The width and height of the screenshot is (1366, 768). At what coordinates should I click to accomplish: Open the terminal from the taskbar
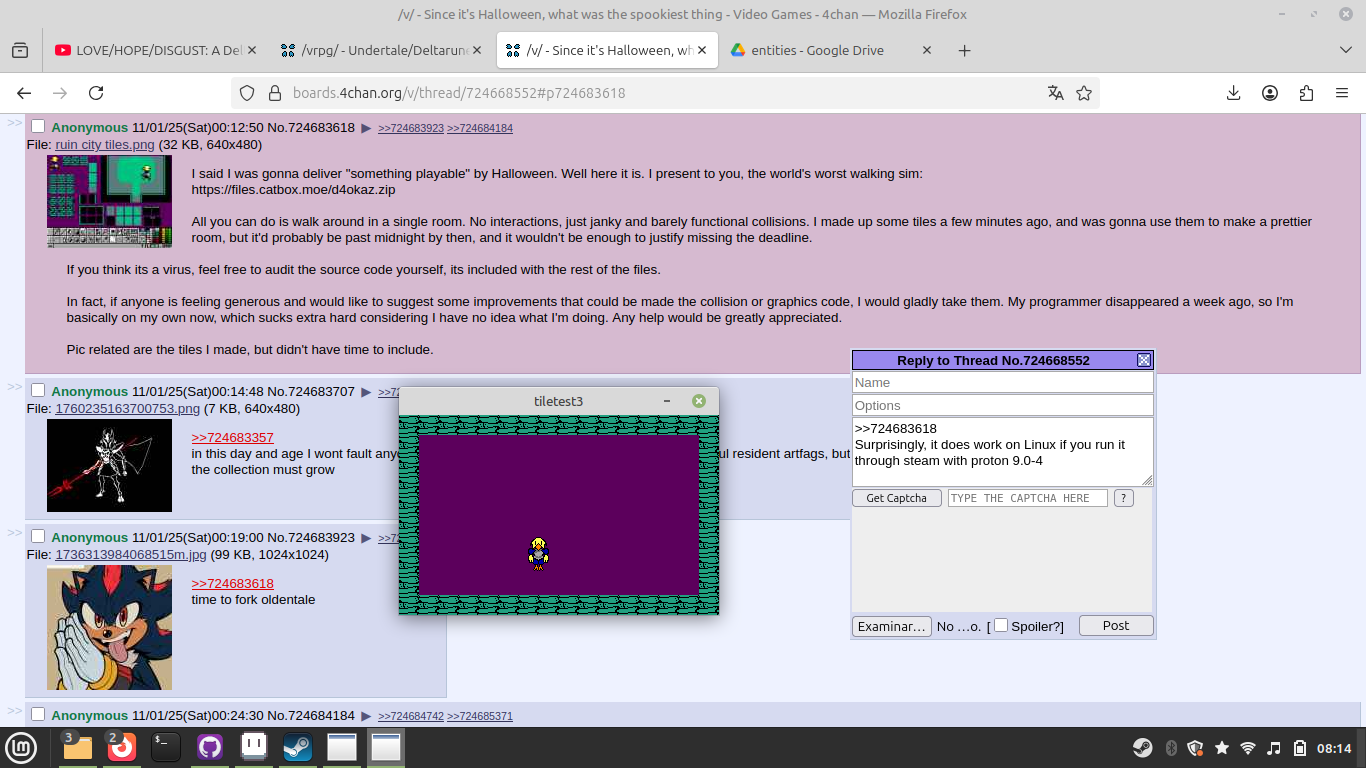[166, 747]
